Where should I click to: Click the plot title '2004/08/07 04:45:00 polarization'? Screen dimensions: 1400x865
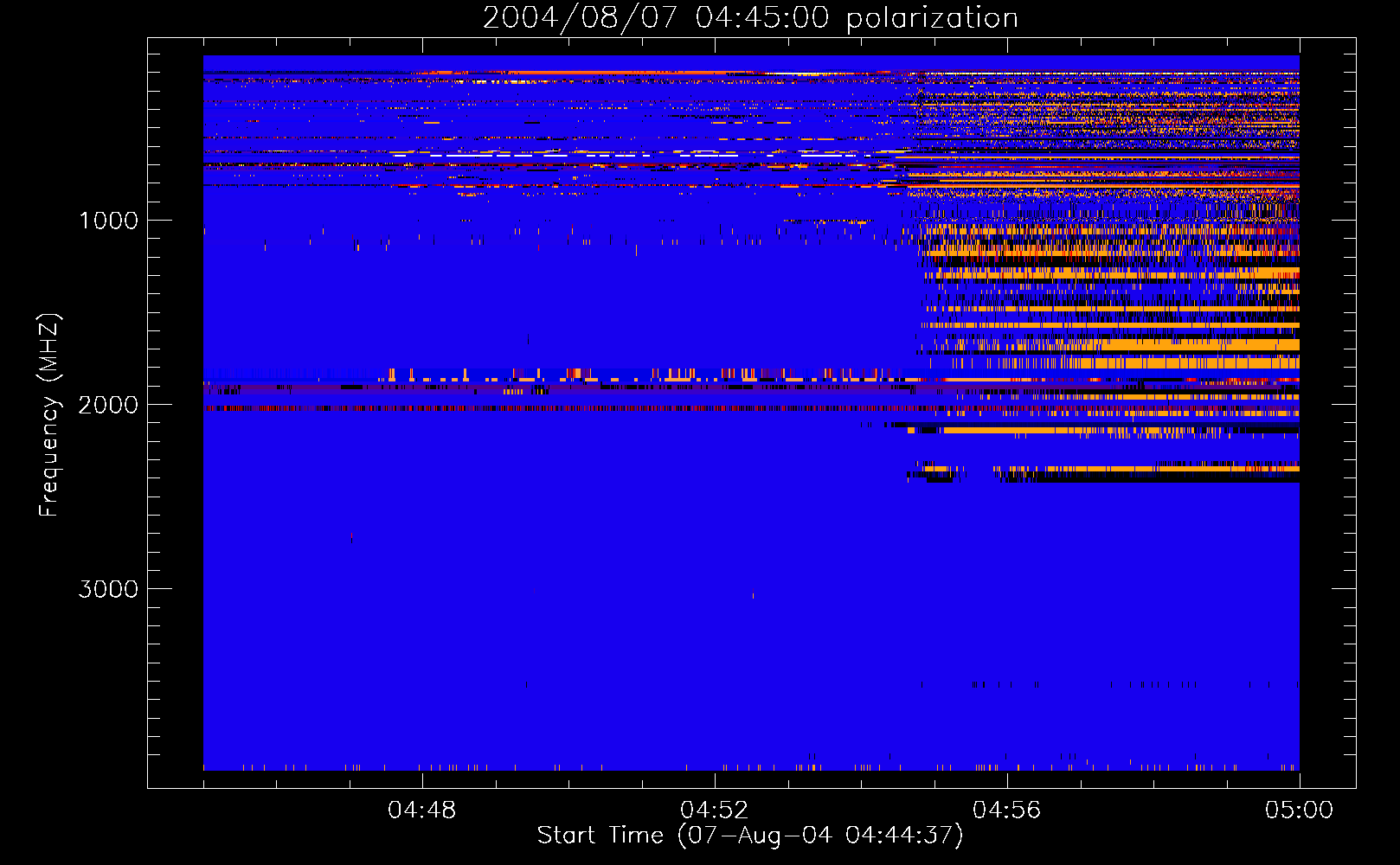pos(750,17)
